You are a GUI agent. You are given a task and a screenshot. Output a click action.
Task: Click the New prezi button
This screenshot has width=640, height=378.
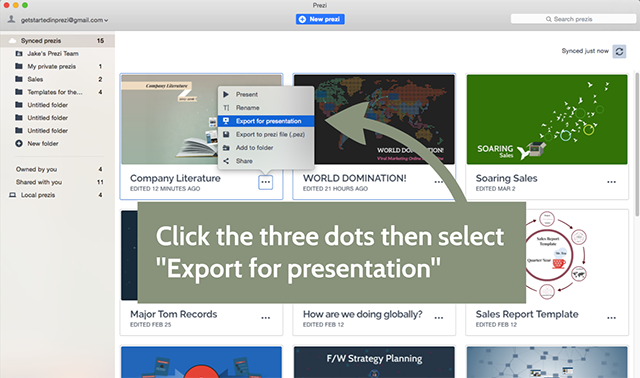click(320, 19)
